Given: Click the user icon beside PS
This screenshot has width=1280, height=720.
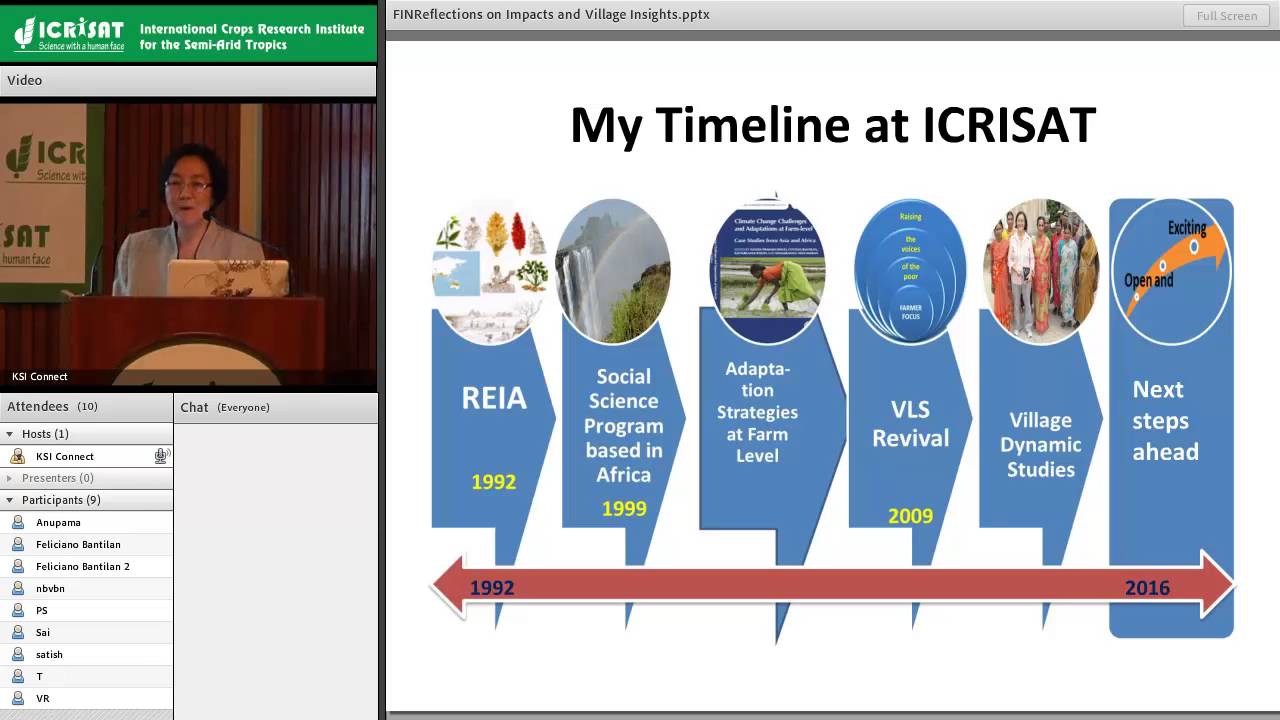Looking at the screenshot, I should tap(17, 610).
